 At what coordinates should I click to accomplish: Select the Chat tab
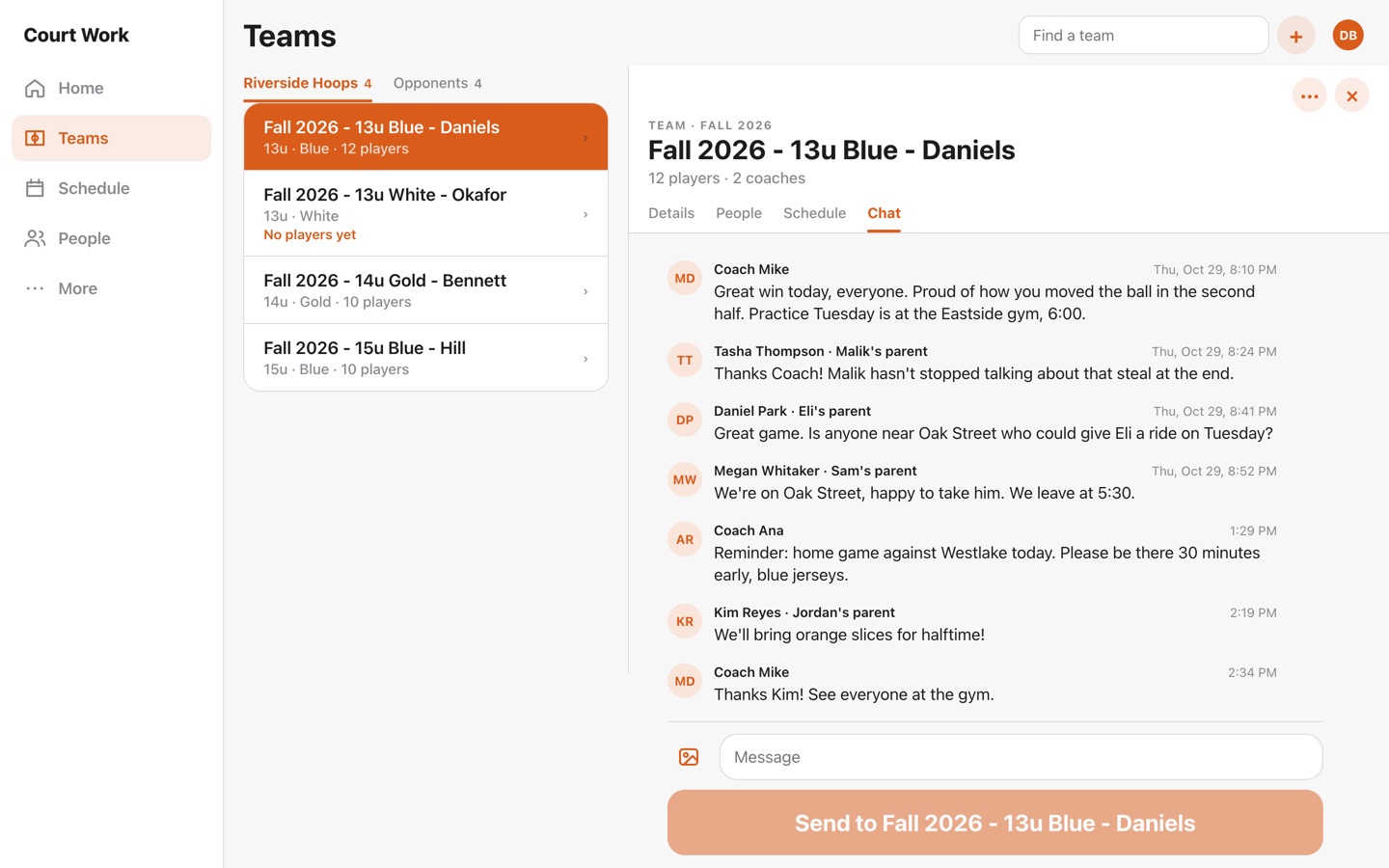coord(884,213)
